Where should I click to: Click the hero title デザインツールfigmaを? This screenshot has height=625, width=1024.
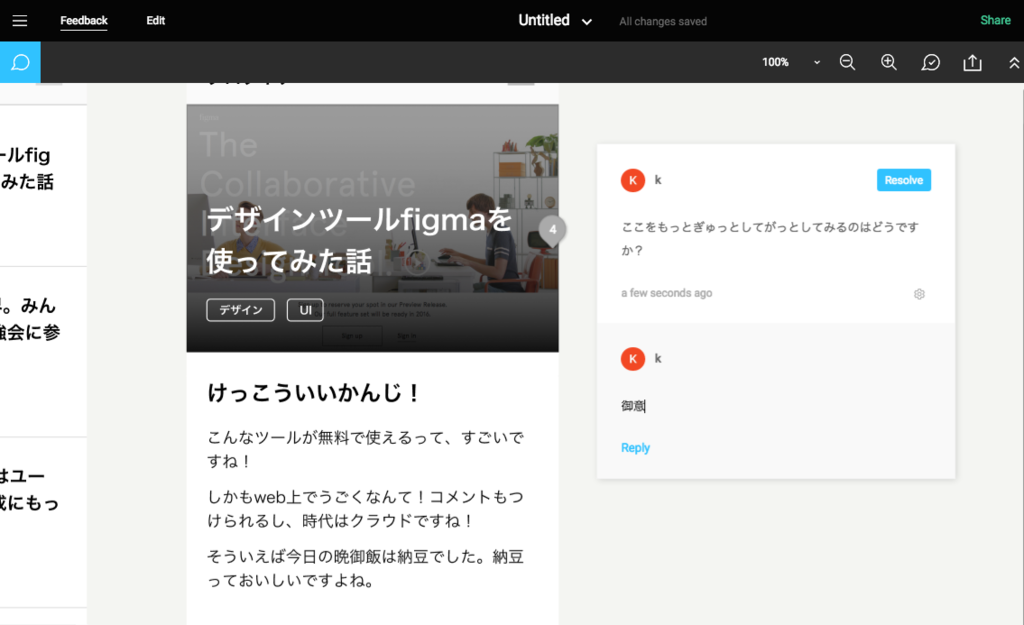(359, 219)
